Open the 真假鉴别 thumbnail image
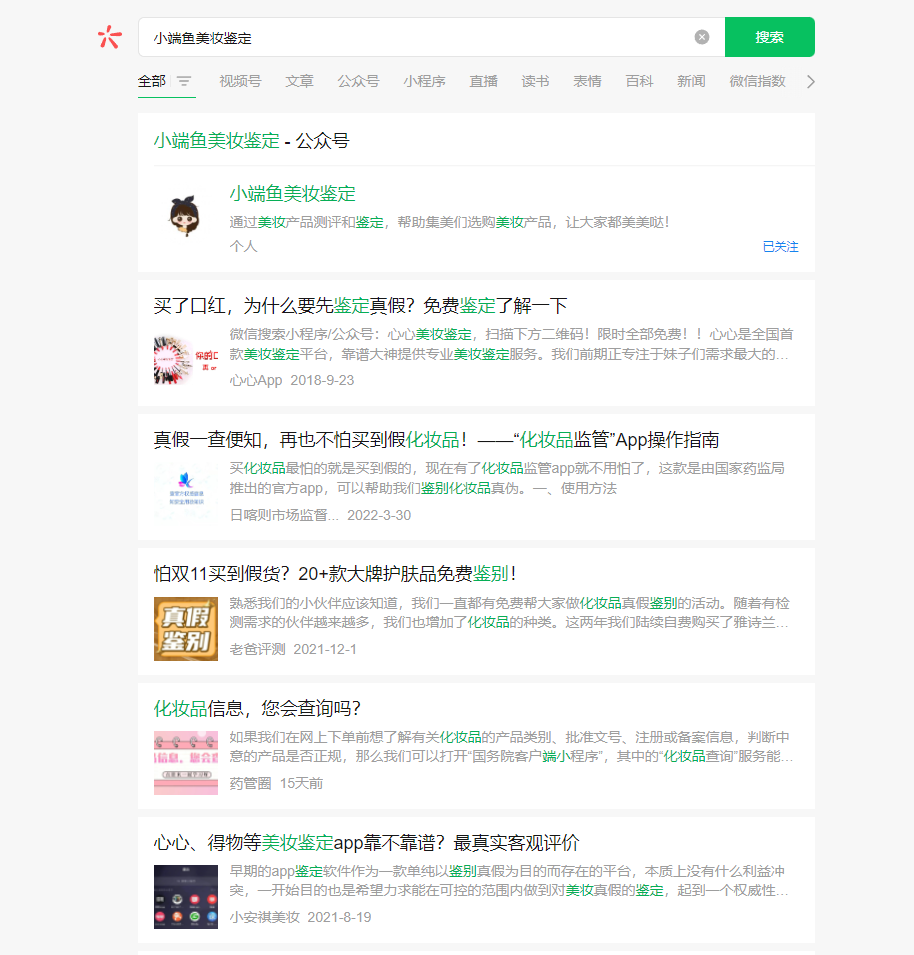This screenshot has height=955, width=914. (x=186, y=629)
